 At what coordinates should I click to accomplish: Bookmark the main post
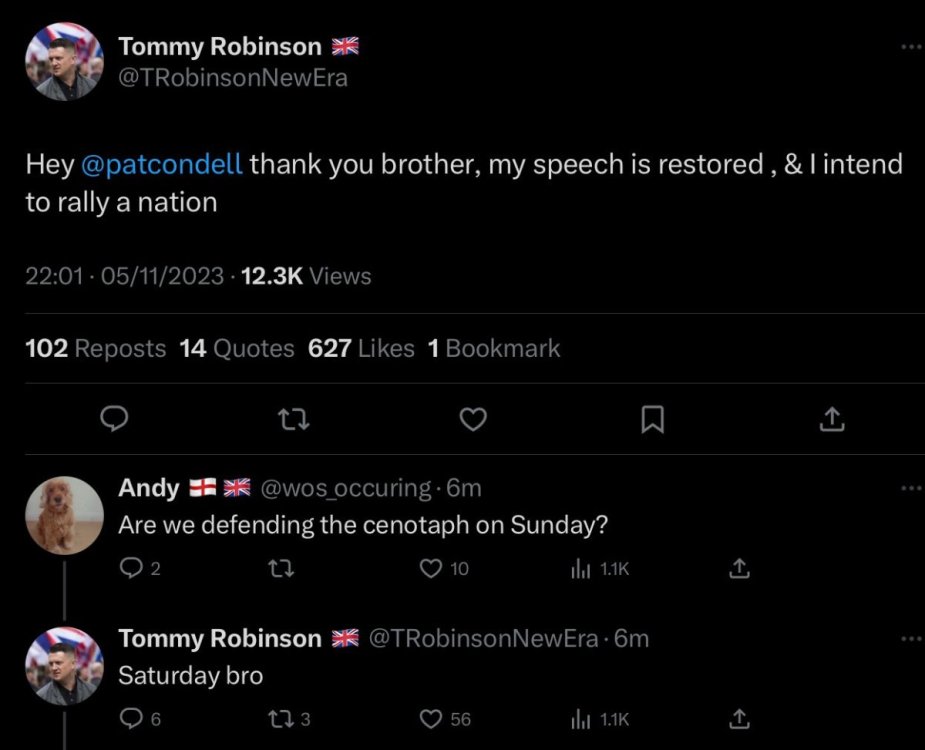[x=651, y=421]
